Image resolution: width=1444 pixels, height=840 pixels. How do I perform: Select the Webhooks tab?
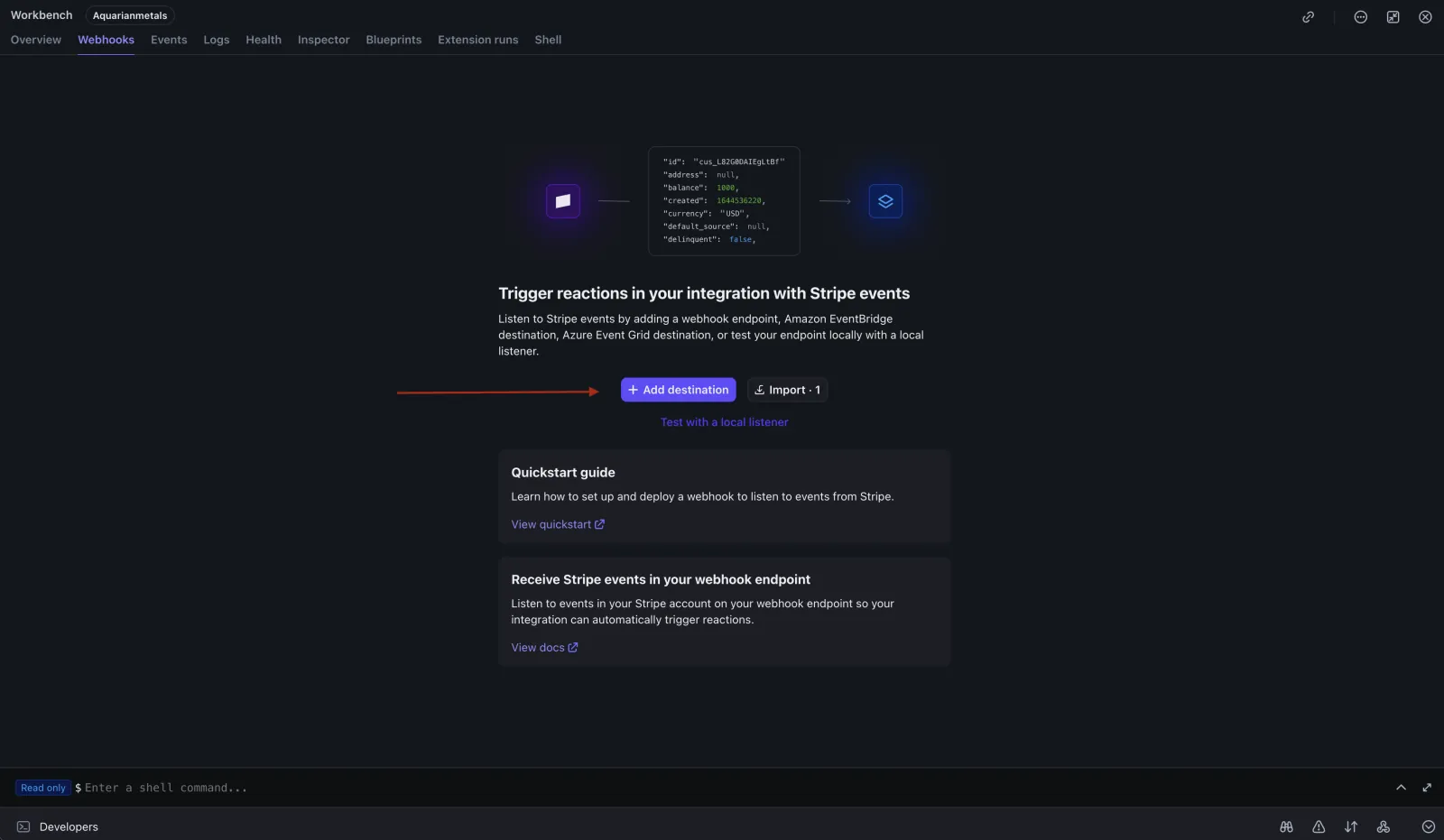click(106, 40)
